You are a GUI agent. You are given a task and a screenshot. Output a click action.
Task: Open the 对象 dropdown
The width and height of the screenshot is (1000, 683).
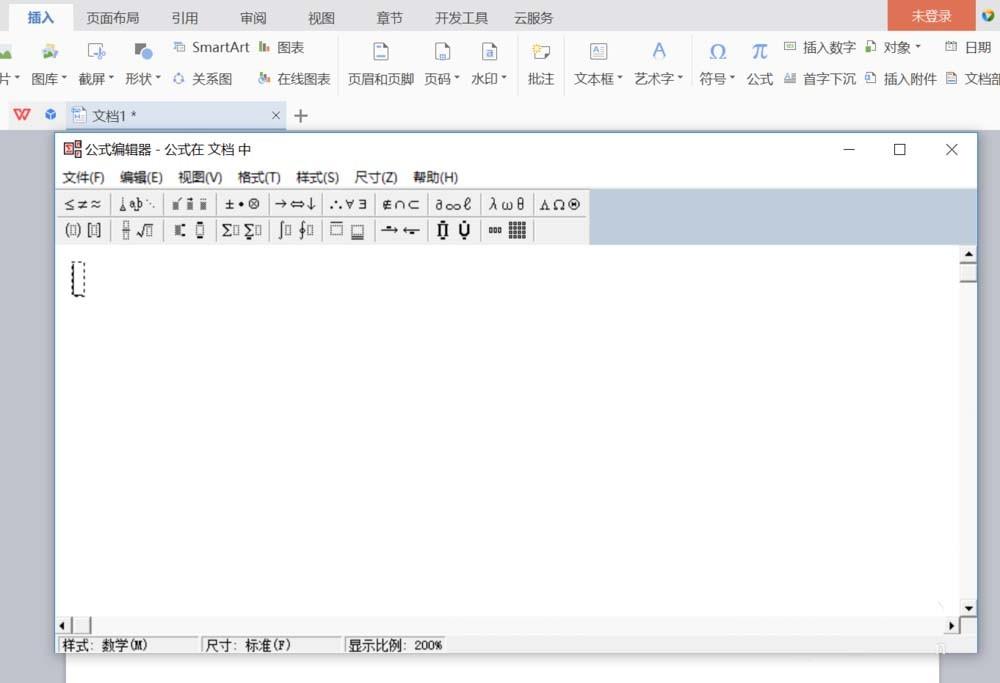tap(895, 47)
